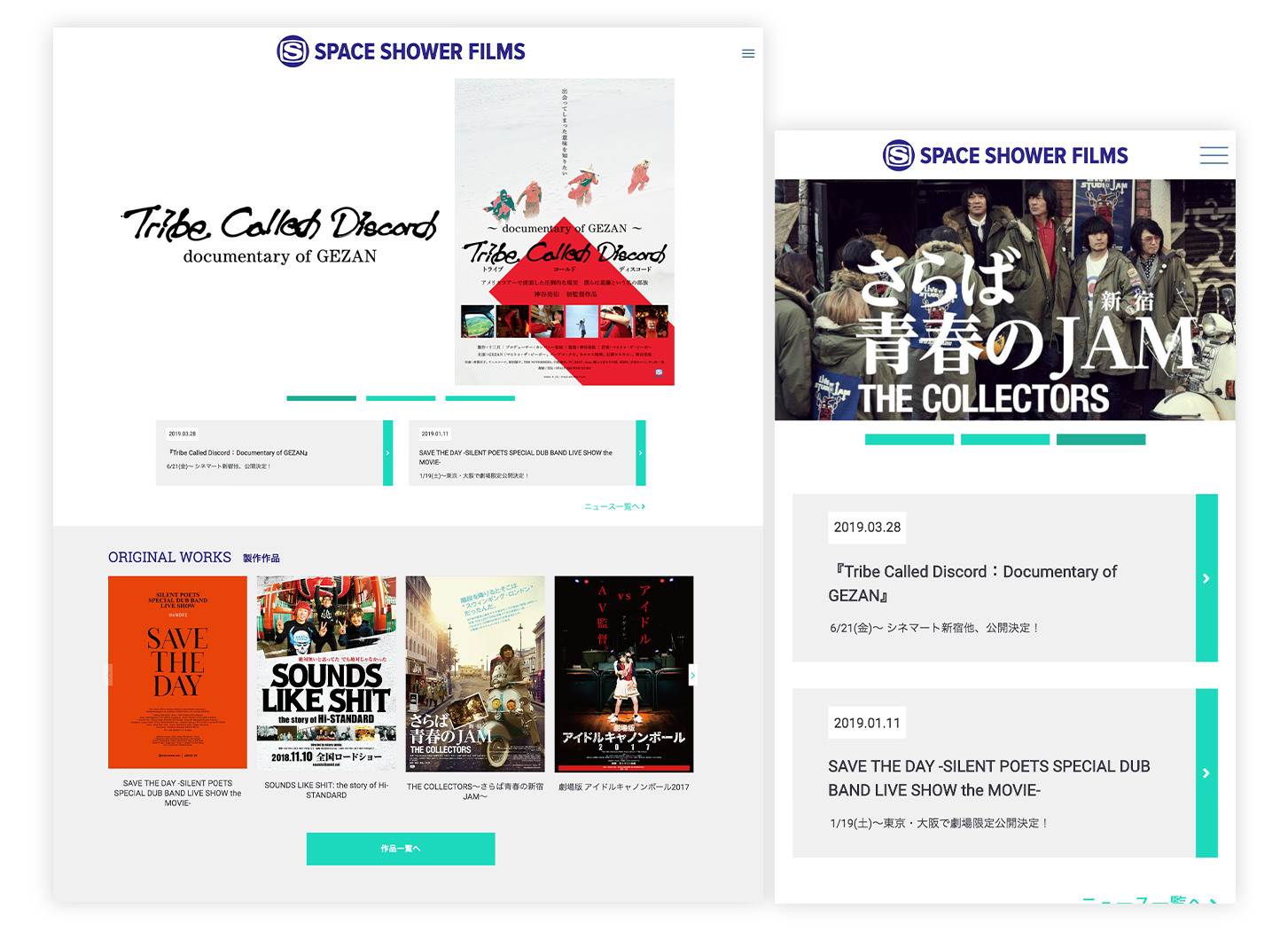Advance the Original Works carousel to next
Screen dimensions: 1288x932
692,676
